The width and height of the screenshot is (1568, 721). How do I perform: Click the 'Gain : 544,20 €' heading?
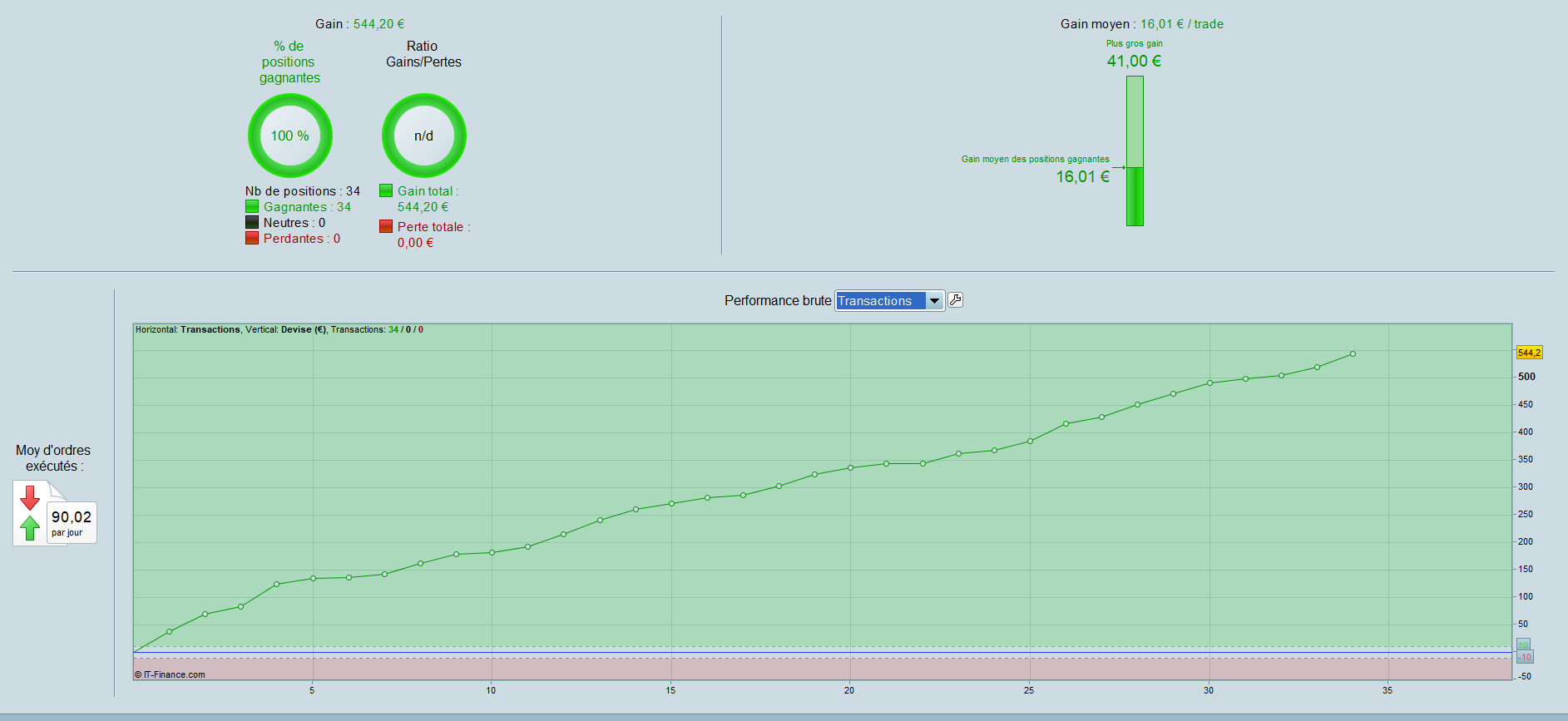(x=359, y=24)
